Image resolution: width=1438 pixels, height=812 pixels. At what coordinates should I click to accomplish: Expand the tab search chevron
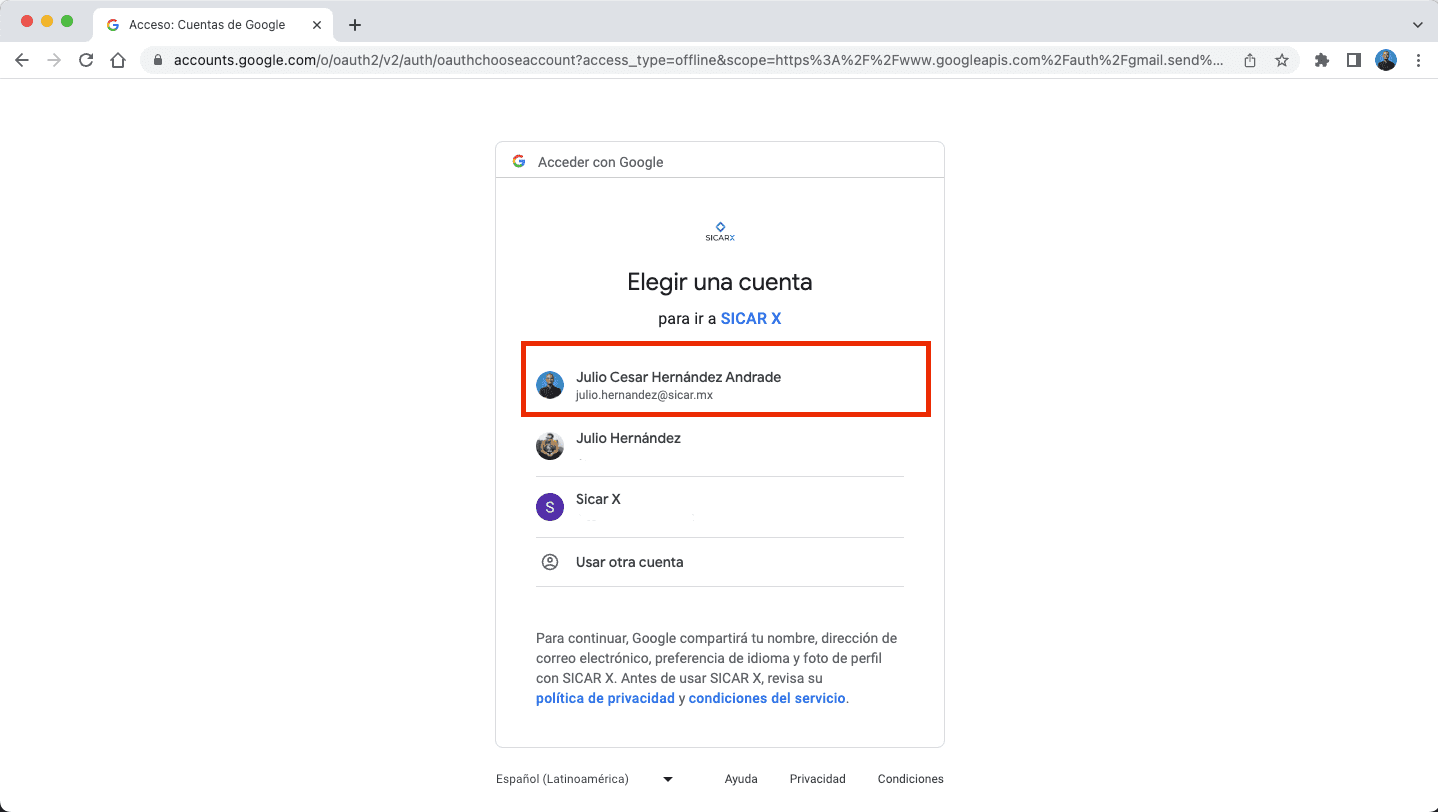pos(1417,25)
